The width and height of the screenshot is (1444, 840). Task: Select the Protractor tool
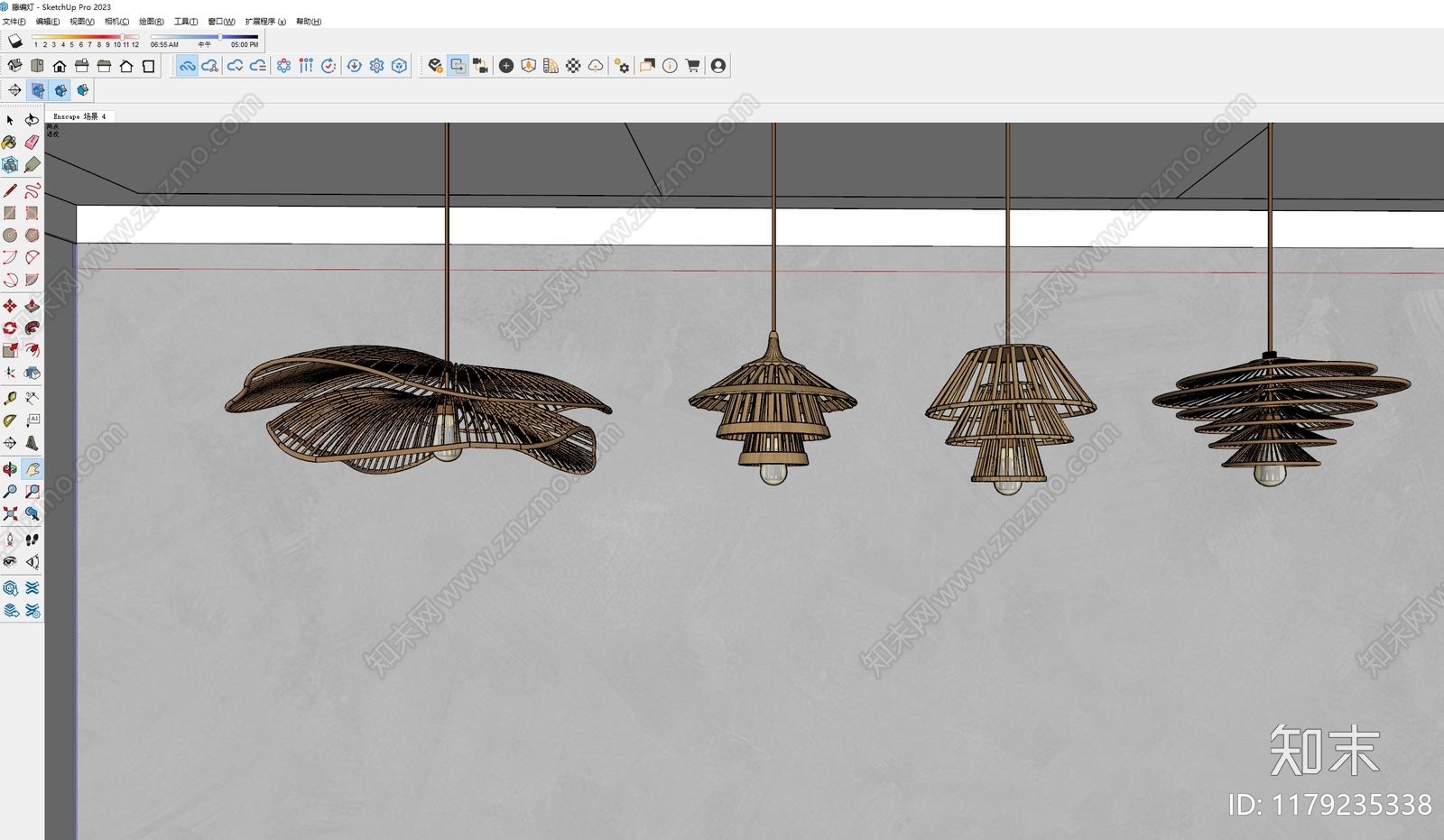click(x=10, y=420)
